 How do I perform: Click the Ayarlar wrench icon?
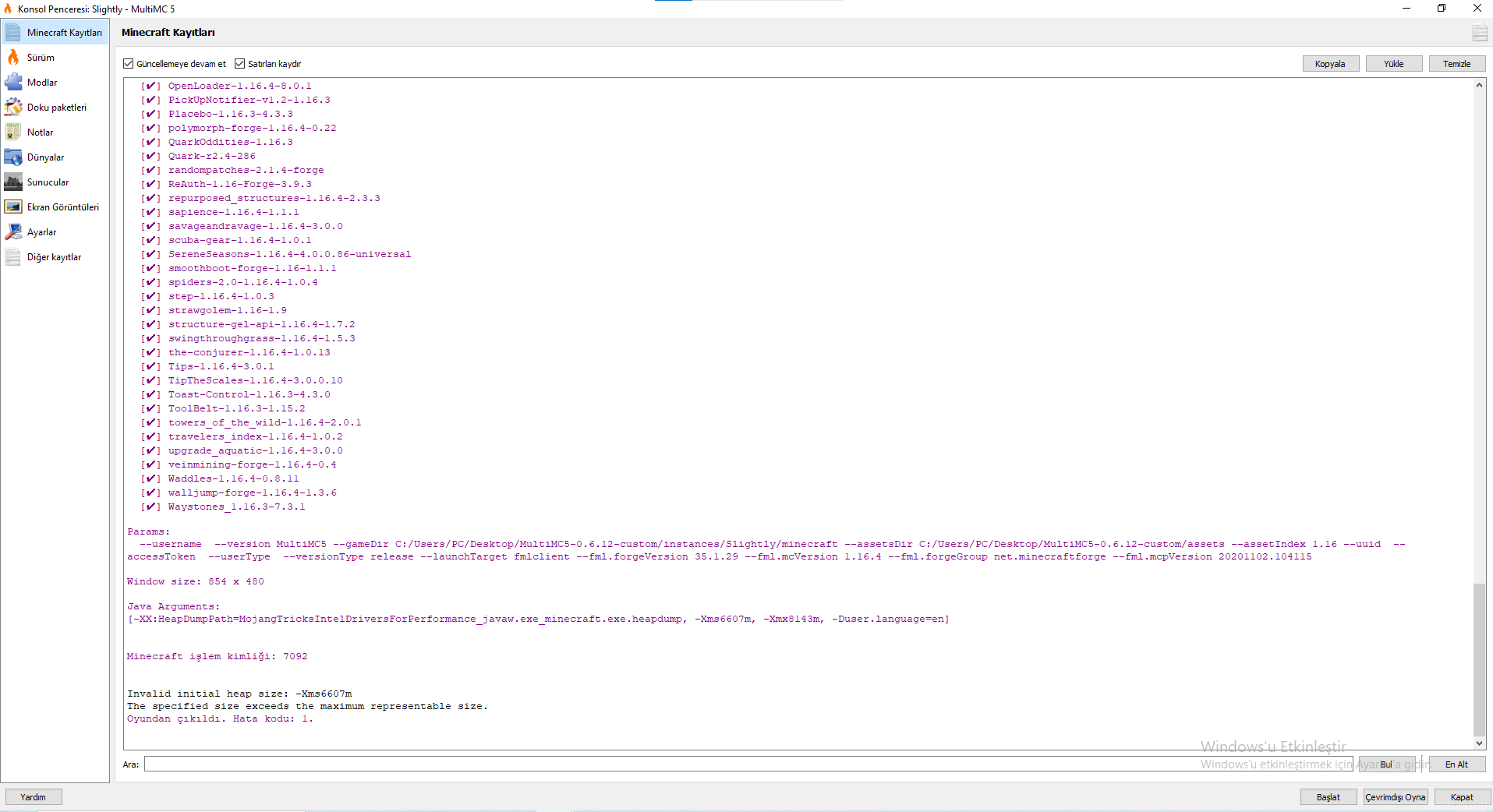(13, 232)
